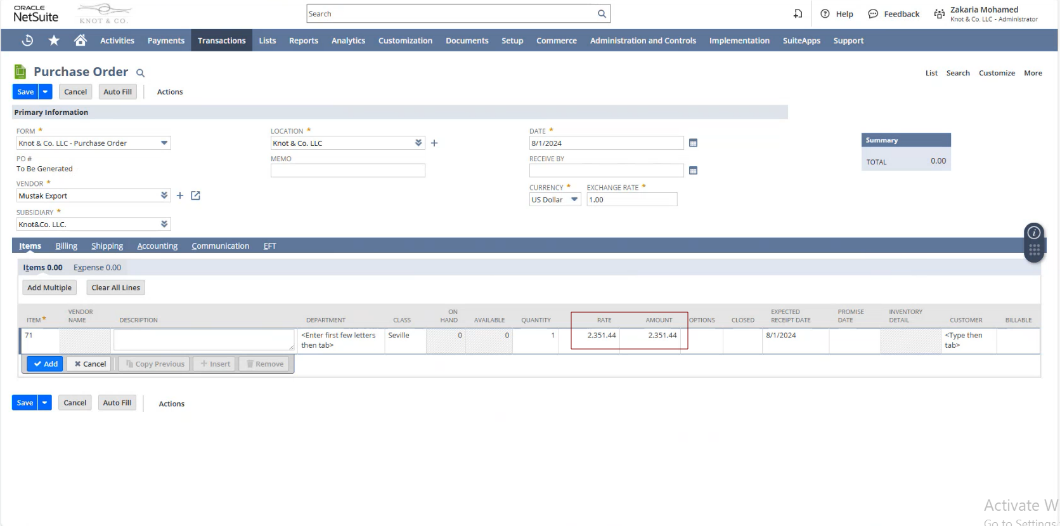Screen dimensions: 1060x526
Task: Click into the Memo input field
Action: [x=347, y=171]
